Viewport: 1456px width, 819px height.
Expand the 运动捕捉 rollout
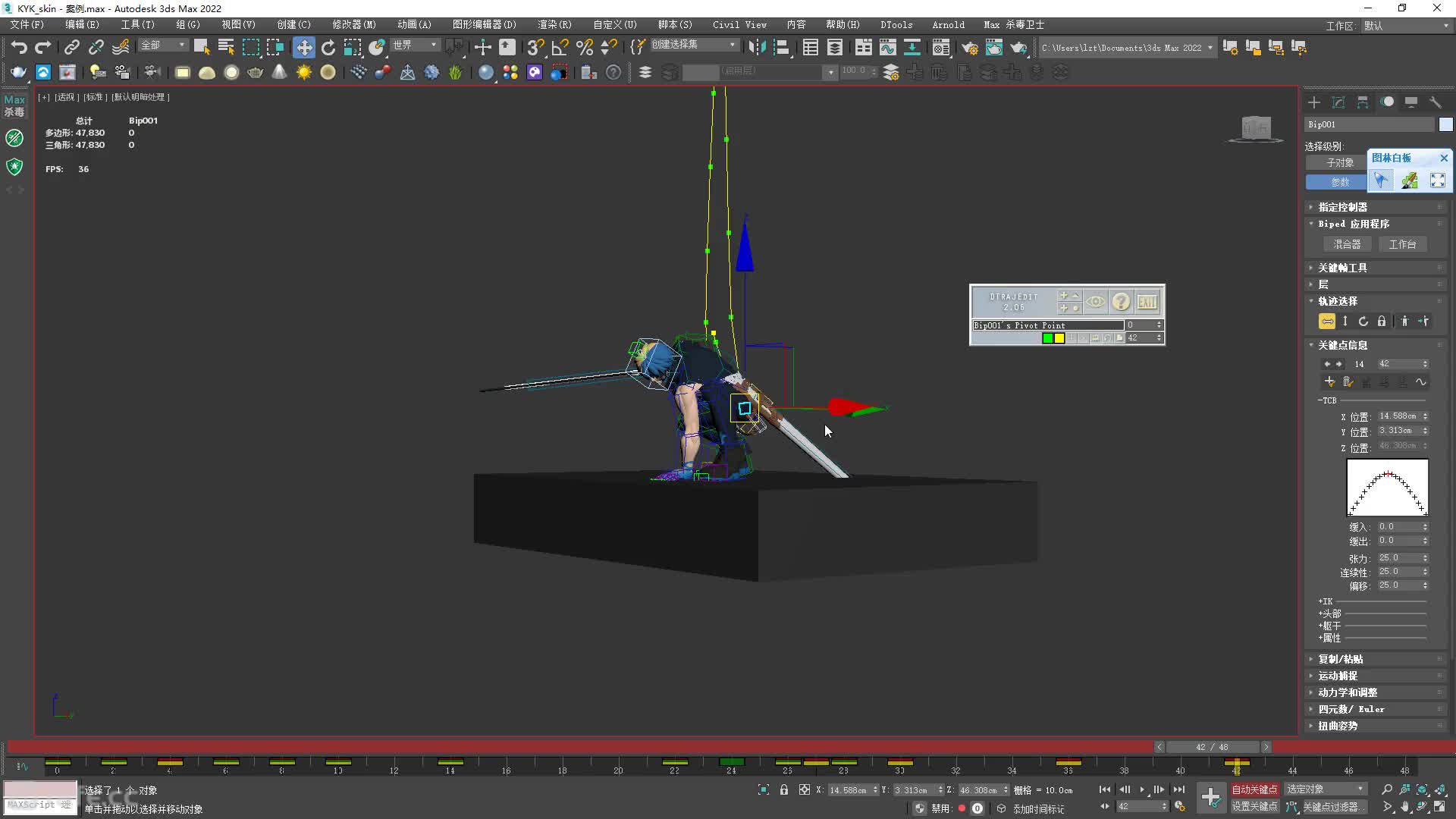[x=1338, y=676]
